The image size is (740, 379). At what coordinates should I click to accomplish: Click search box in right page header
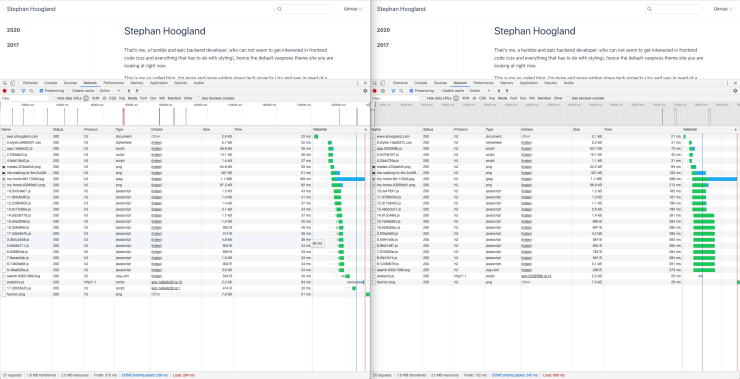(x=673, y=9)
